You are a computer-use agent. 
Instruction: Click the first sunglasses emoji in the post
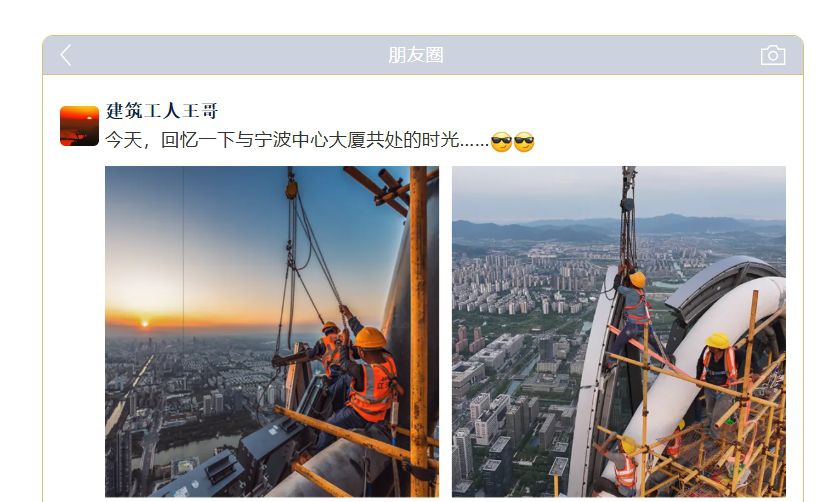(501, 142)
